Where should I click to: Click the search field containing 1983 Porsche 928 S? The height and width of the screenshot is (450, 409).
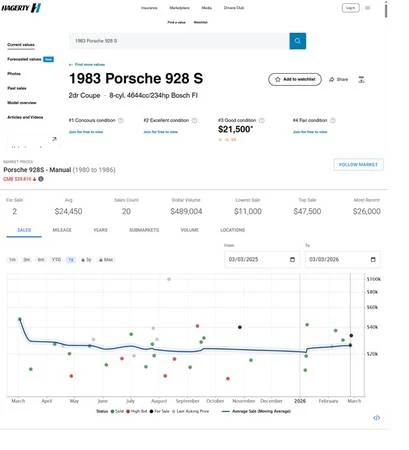pyautogui.click(x=179, y=41)
